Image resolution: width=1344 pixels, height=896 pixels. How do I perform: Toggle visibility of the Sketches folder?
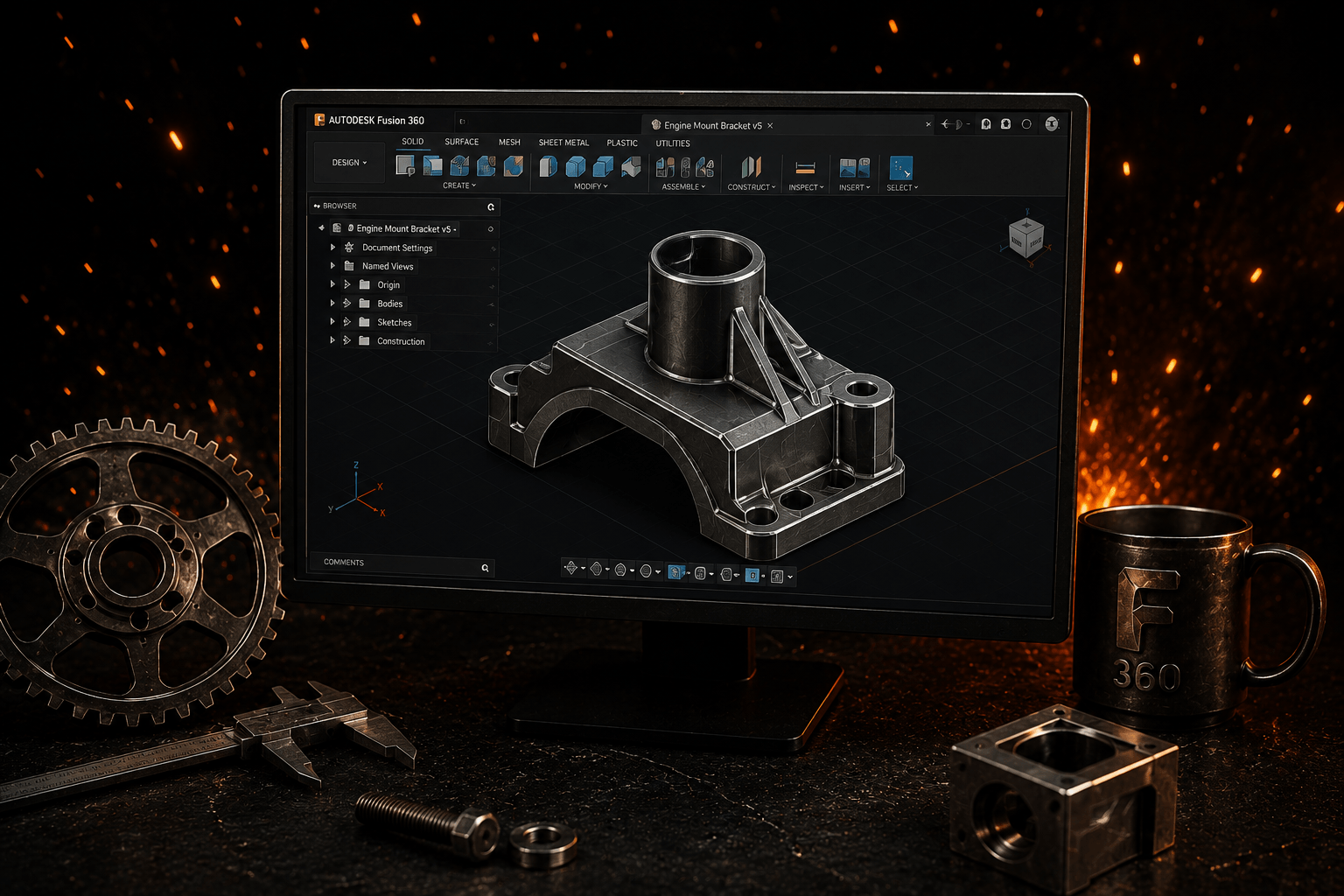[491, 324]
